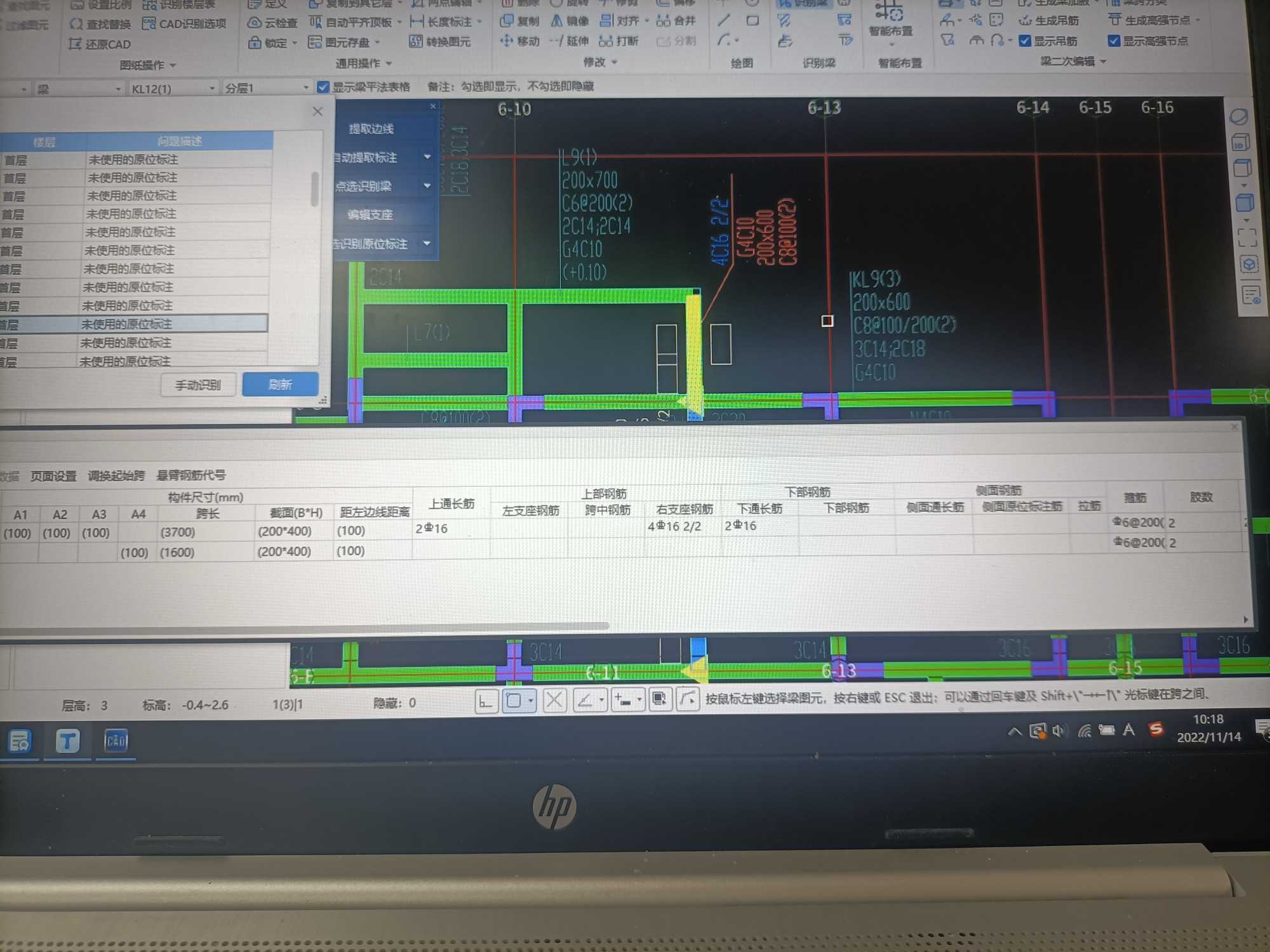Open CAD识别选项 settings

(184, 24)
